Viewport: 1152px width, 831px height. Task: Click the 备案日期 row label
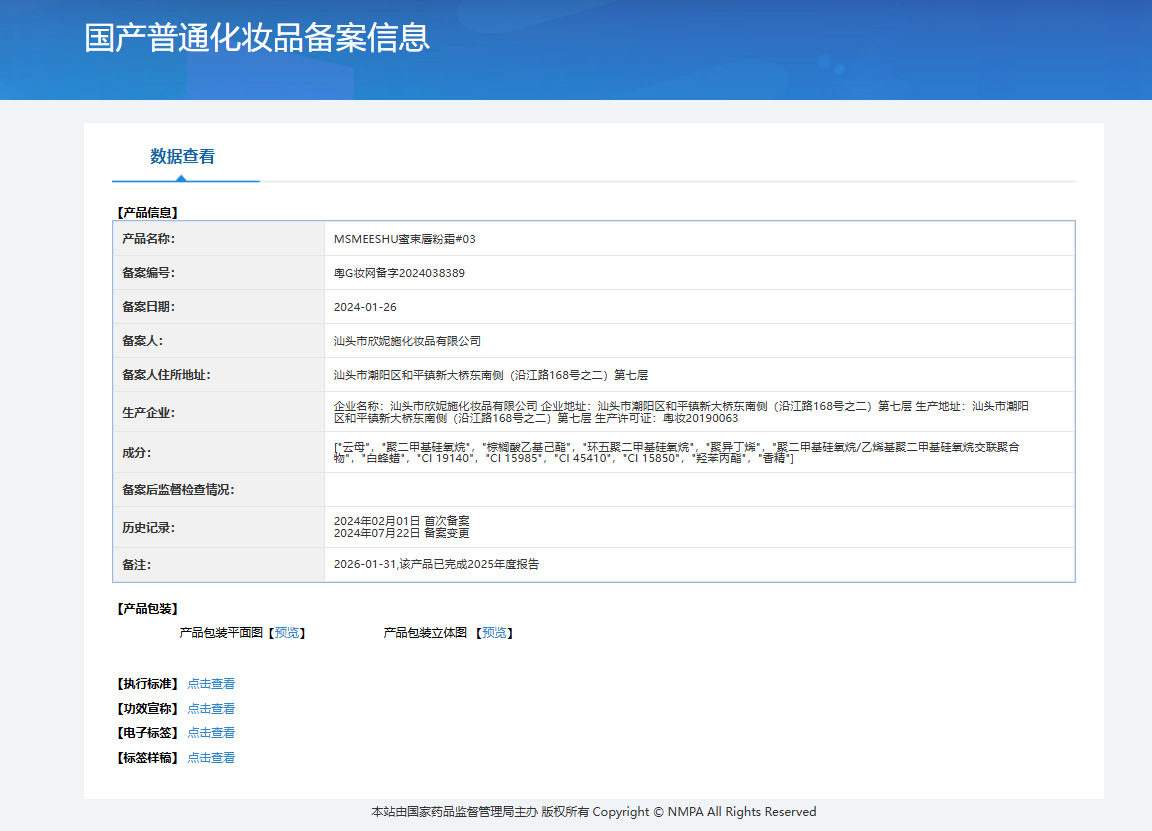click(x=148, y=307)
